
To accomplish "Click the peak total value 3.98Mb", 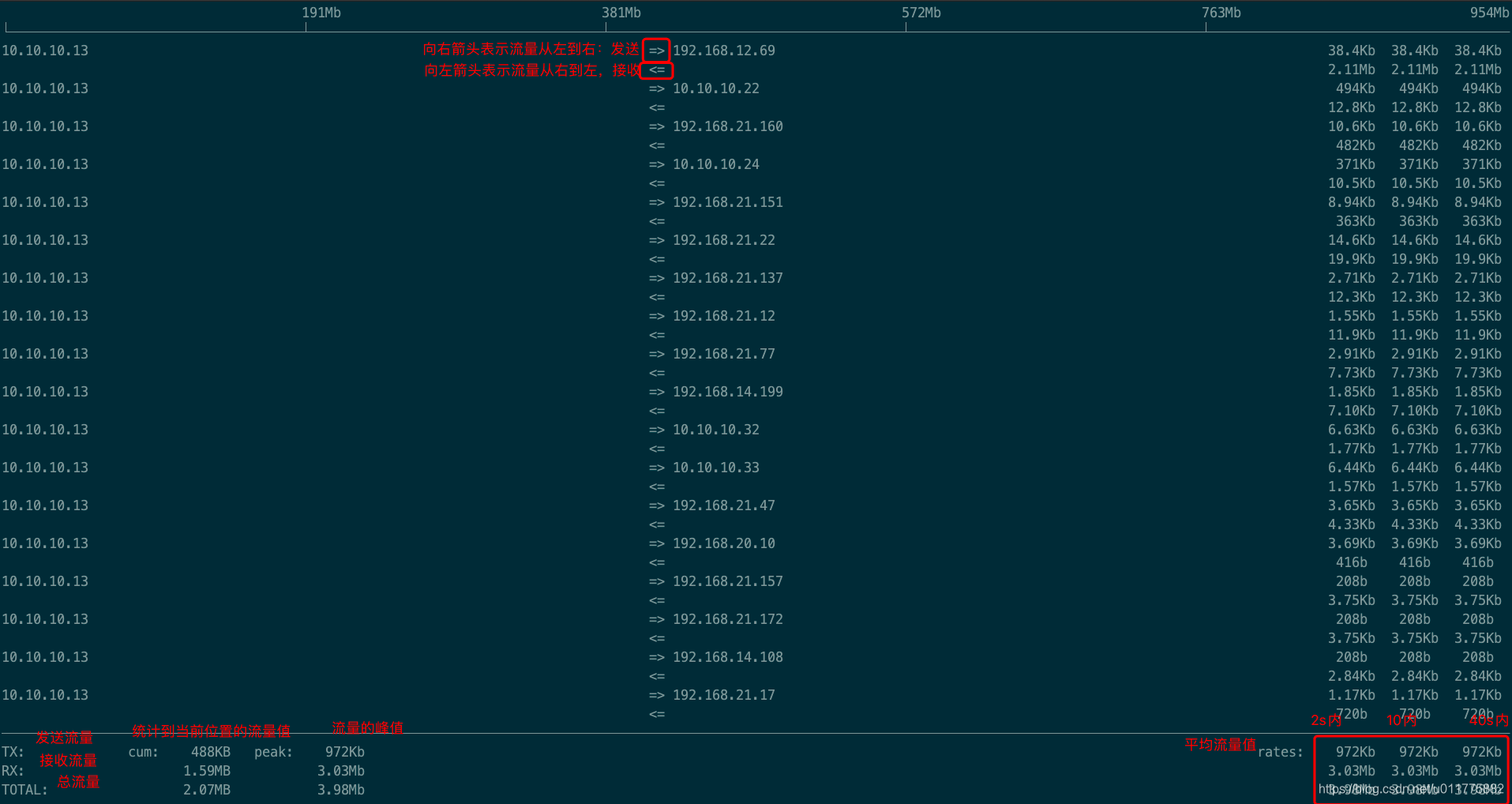I will tap(341, 790).
